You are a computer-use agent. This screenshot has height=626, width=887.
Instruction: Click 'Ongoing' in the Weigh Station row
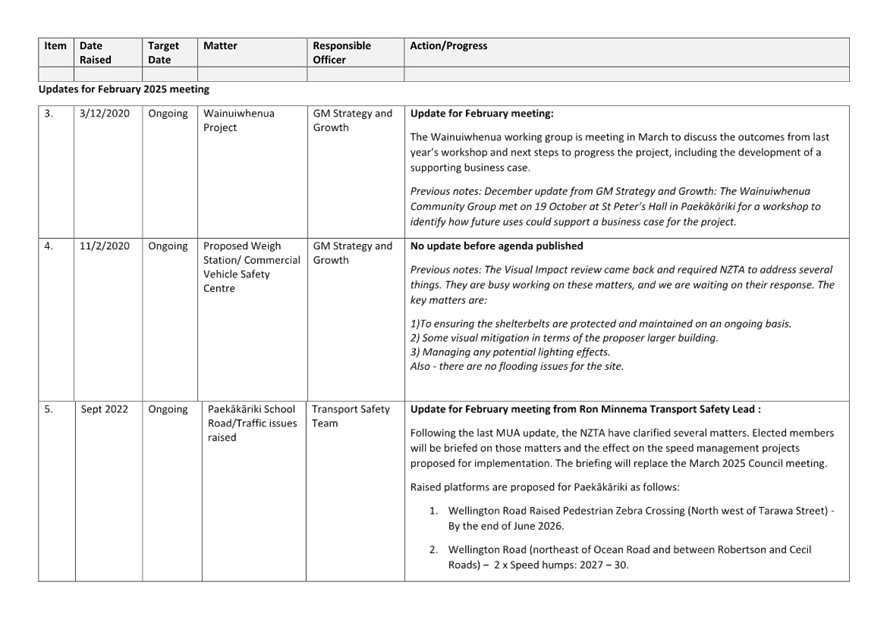point(167,246)
